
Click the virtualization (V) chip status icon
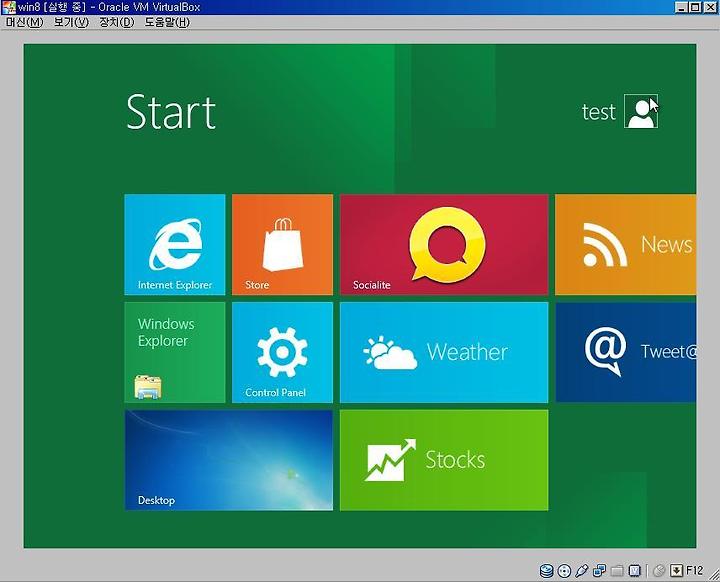635,571
